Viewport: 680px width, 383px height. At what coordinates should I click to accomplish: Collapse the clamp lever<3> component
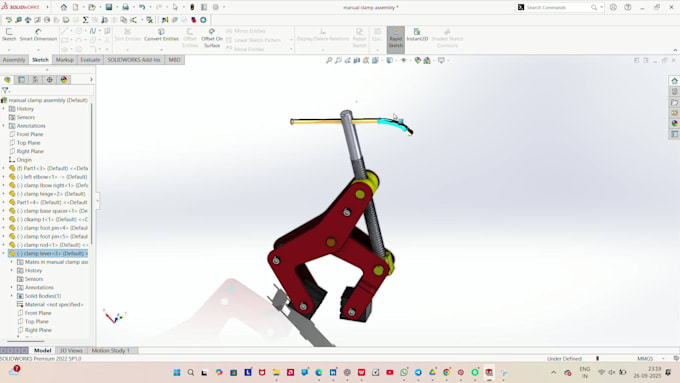pos(4,253)
